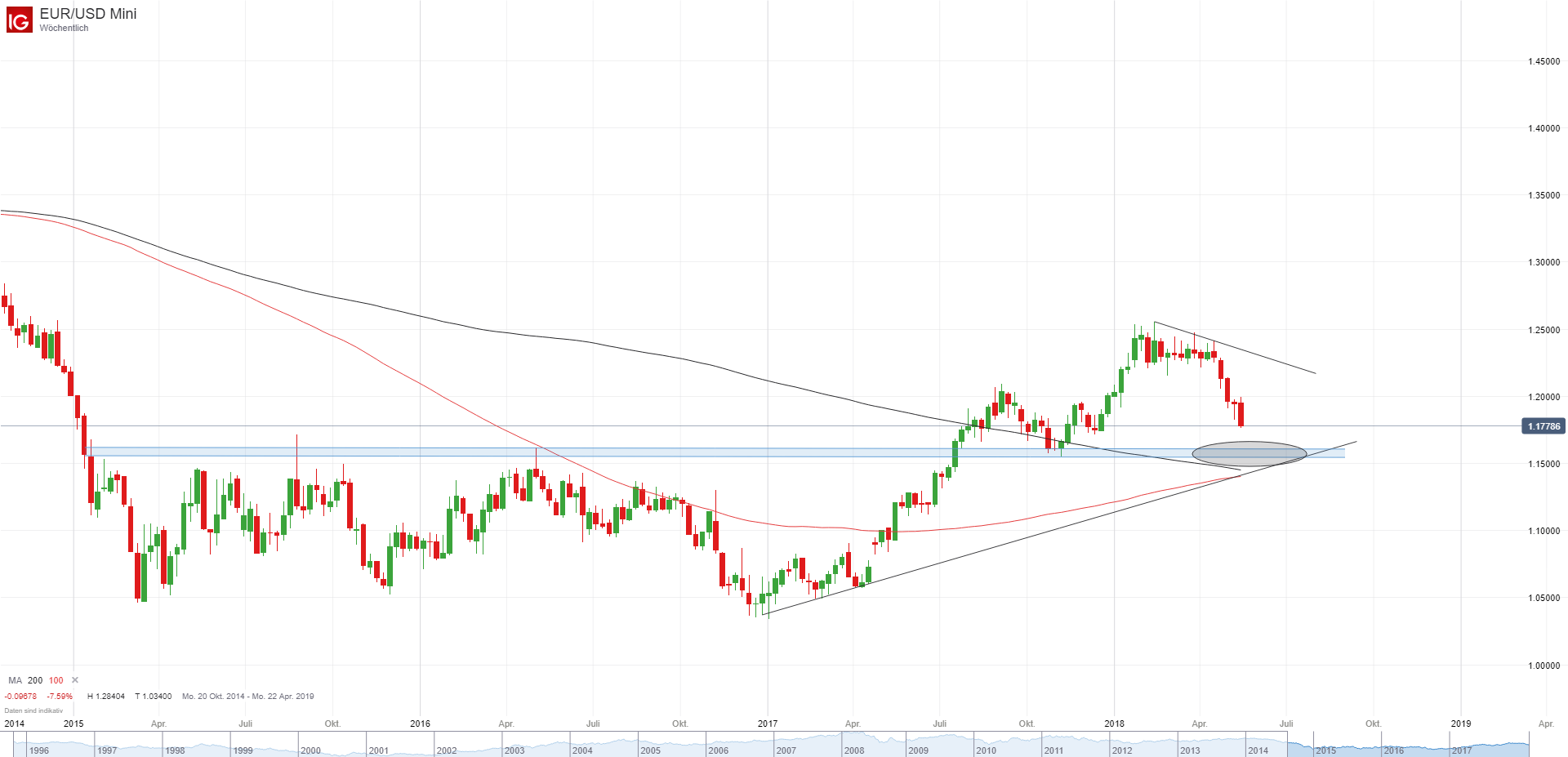Click the 1.10000 price axis label

point(1543,531)
